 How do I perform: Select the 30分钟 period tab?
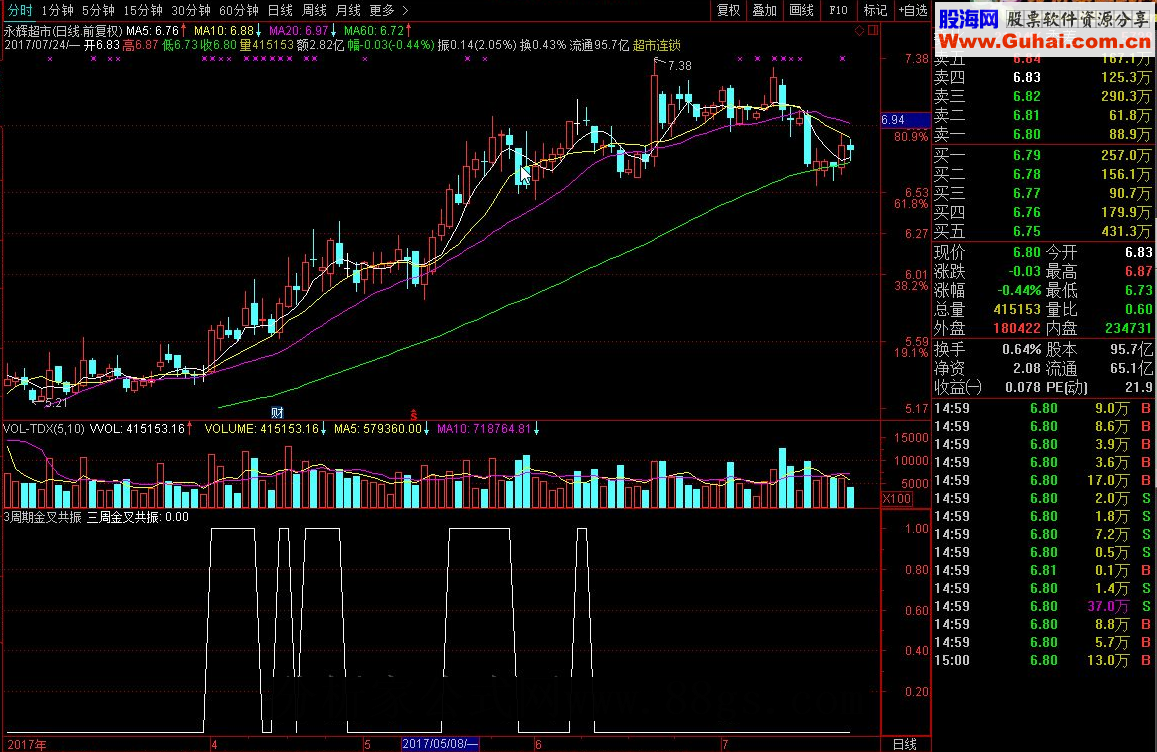coord(190,10)
